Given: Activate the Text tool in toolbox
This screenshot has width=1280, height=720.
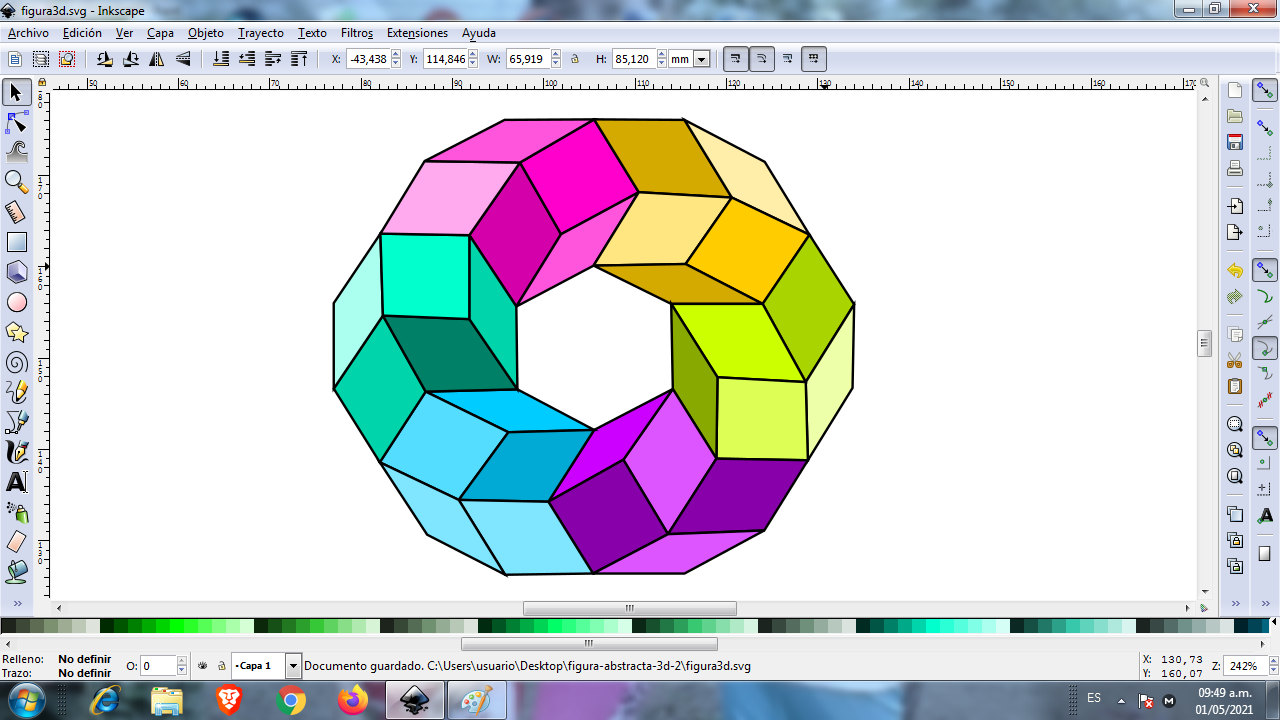Looking at the screenshot, I should 16,482.
